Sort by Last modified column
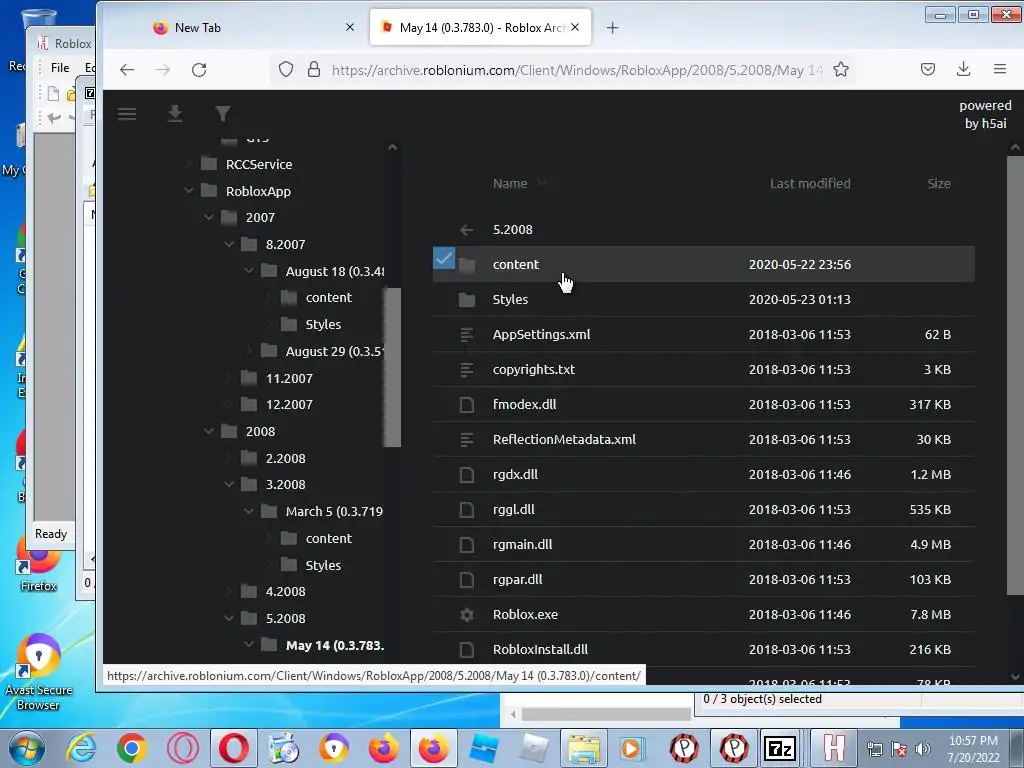 point(810,184)
